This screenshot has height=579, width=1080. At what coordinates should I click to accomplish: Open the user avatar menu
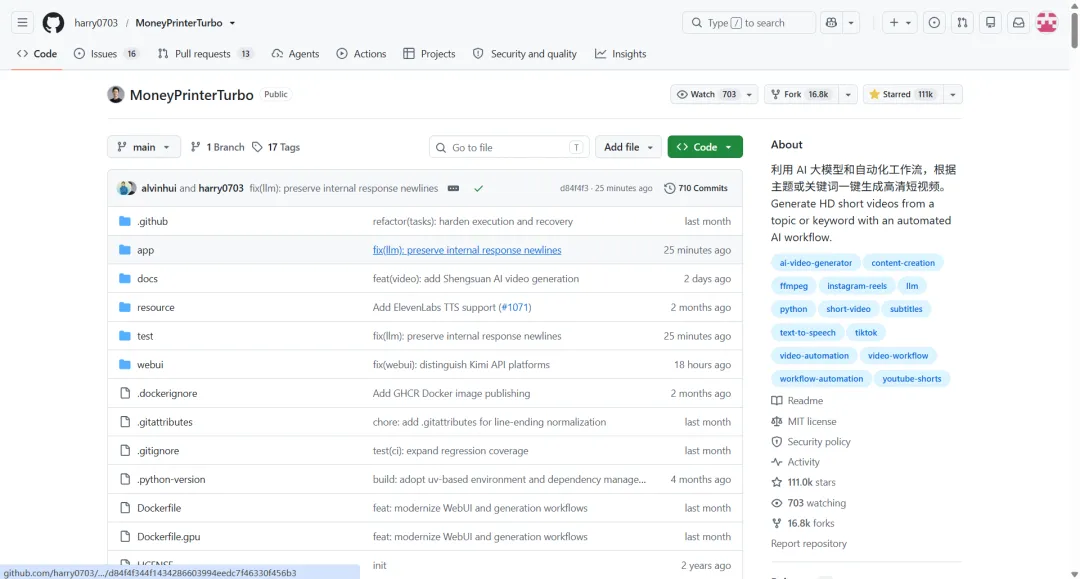click(1047, 23)
